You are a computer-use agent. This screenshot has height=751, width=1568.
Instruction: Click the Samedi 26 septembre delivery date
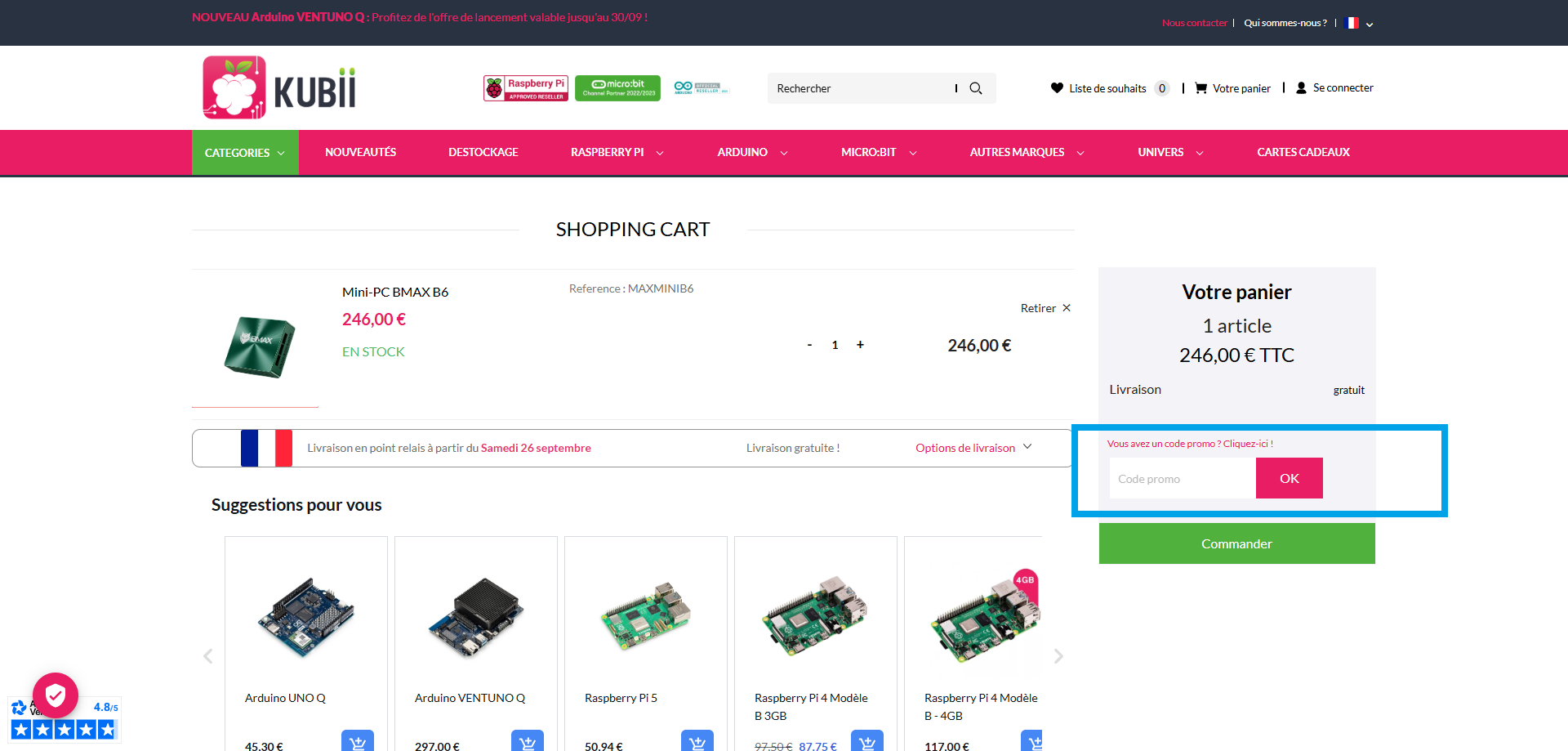pos(536,448)
